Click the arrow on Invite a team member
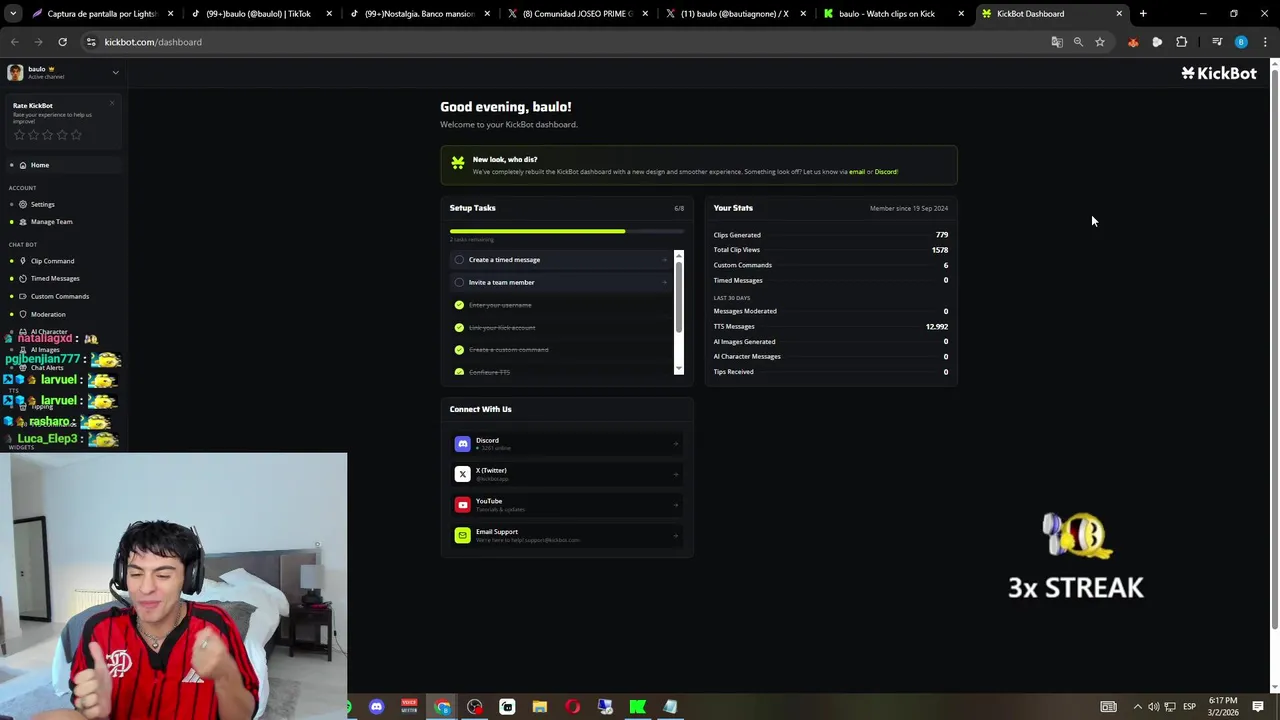The height and width of the screenshot is (720, 1280). tap(665, 282)
